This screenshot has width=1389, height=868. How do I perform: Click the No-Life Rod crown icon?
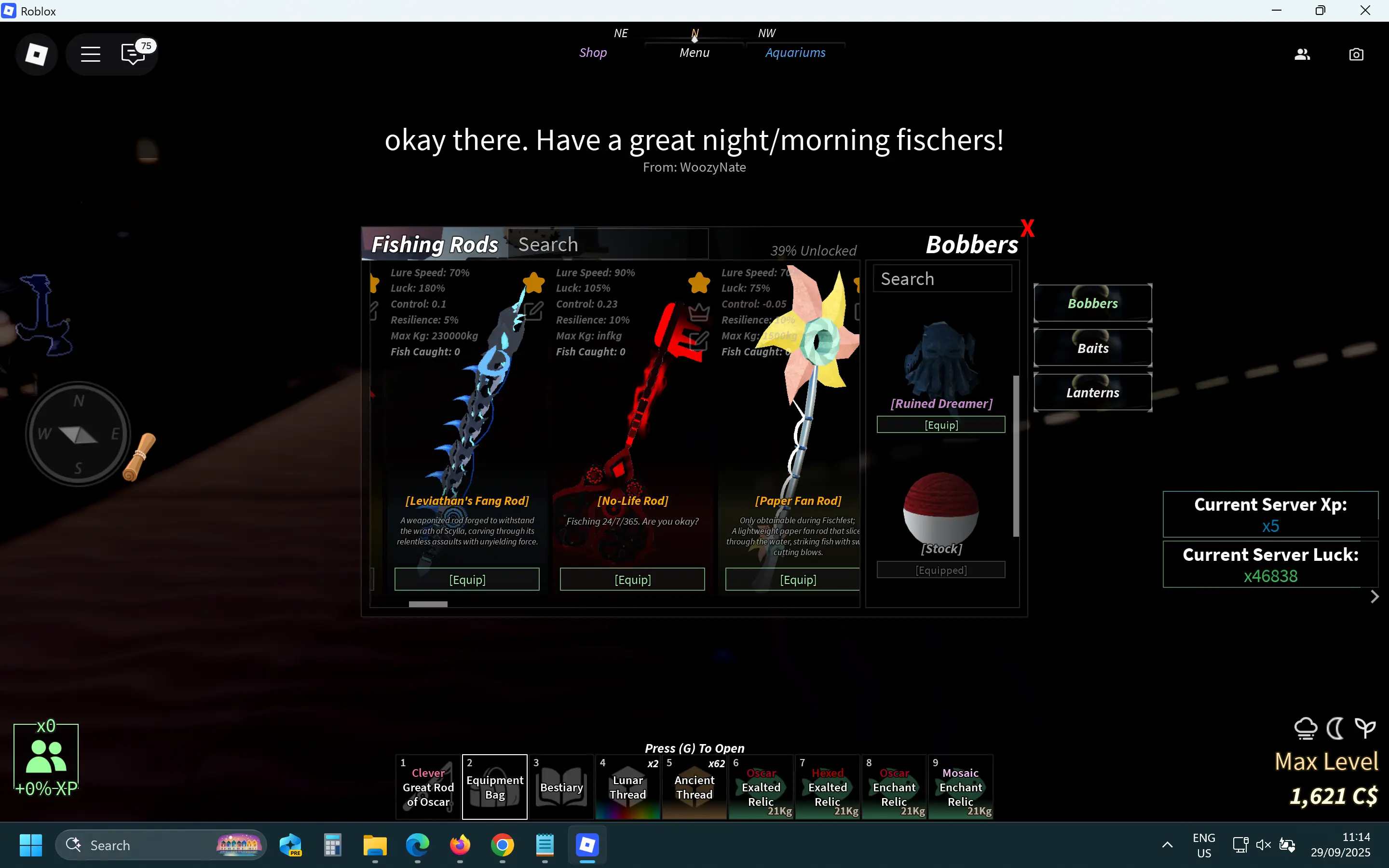[698, 312]
